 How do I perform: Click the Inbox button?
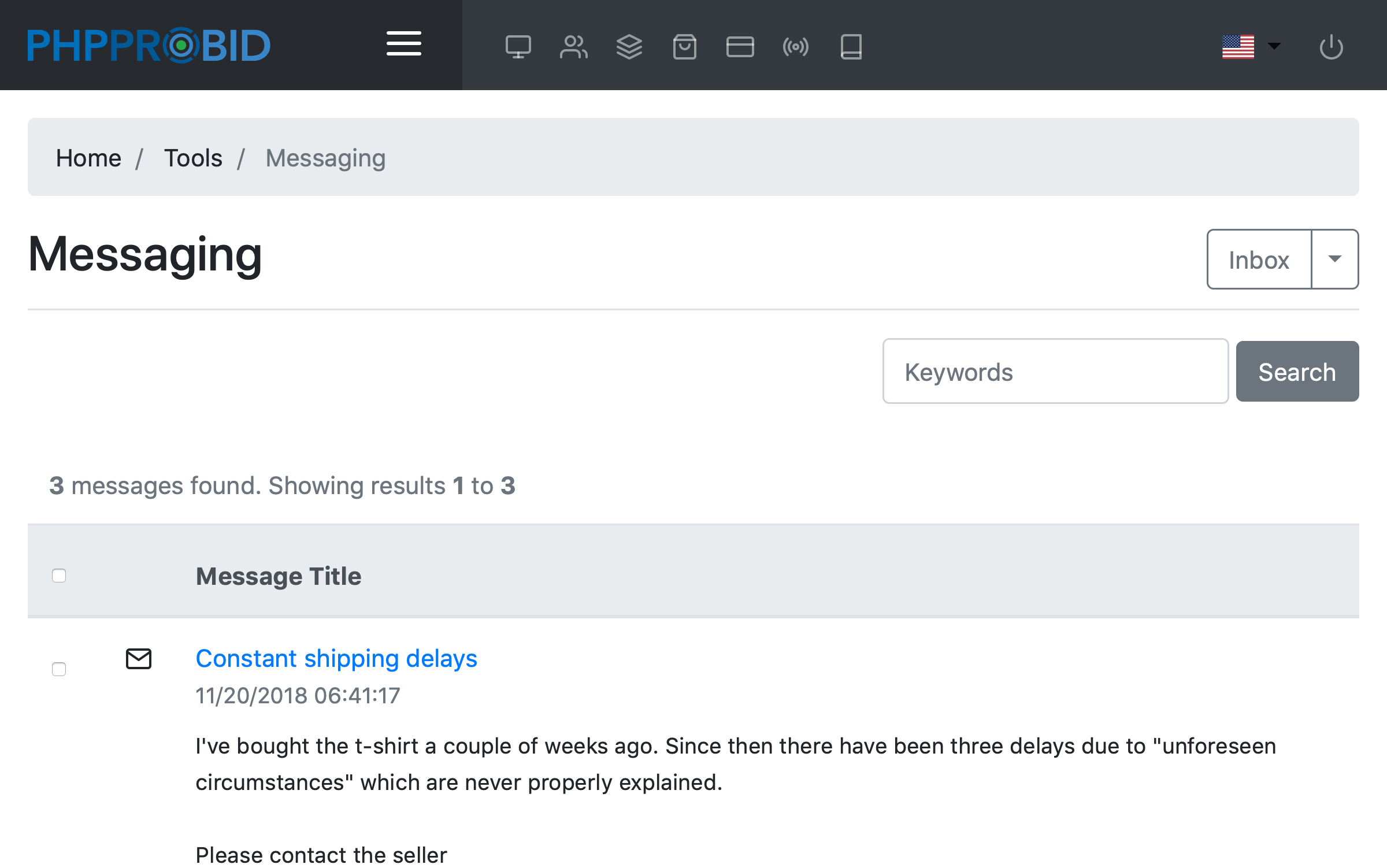1259,259
